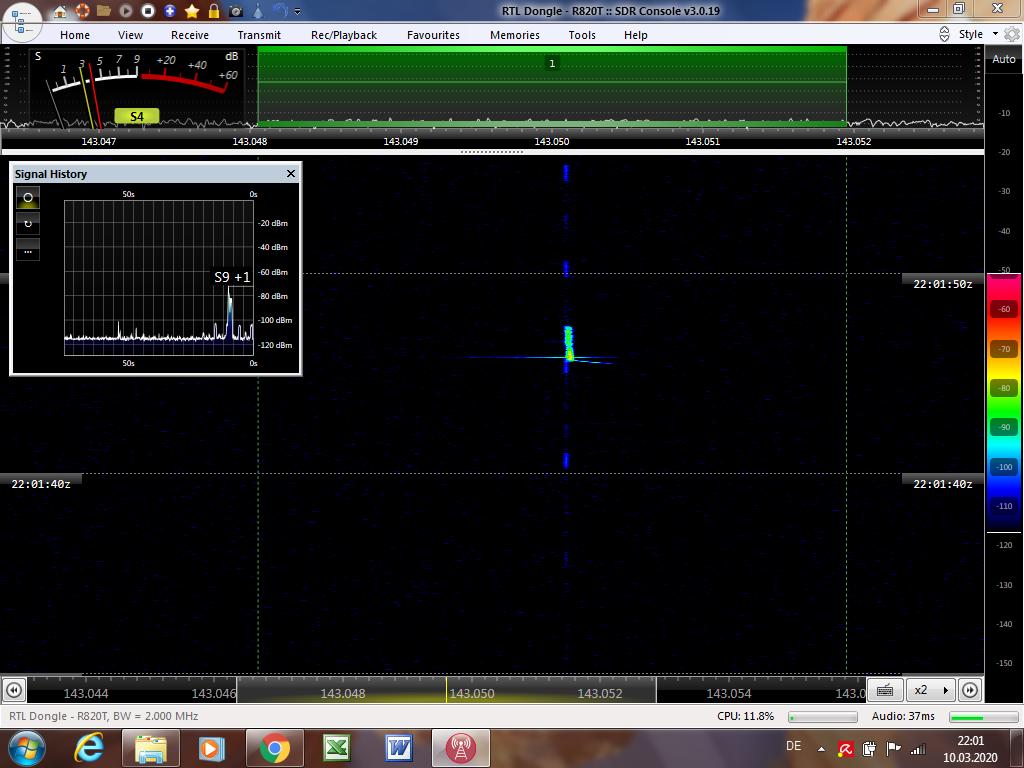Click the -110 blue level on color scale
Viewport: 1024px width, 768px height.
click(x=1004, y=505)
